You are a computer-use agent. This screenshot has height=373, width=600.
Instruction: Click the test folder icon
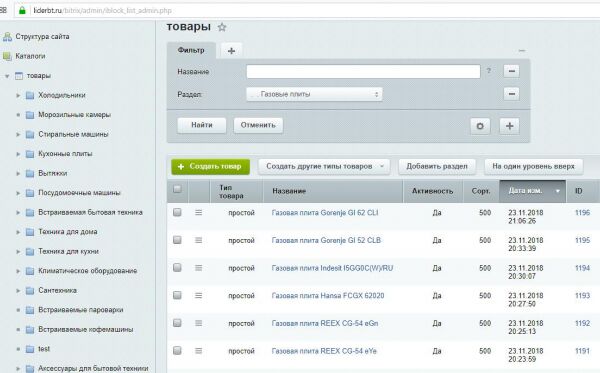point(30,349)
